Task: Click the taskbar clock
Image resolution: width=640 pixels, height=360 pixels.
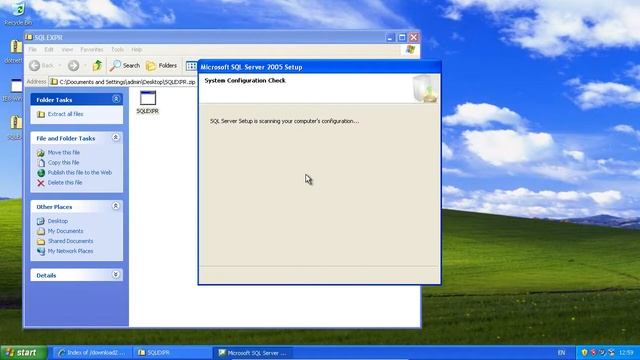Action: pyautogui.click(x=626, y=353)
